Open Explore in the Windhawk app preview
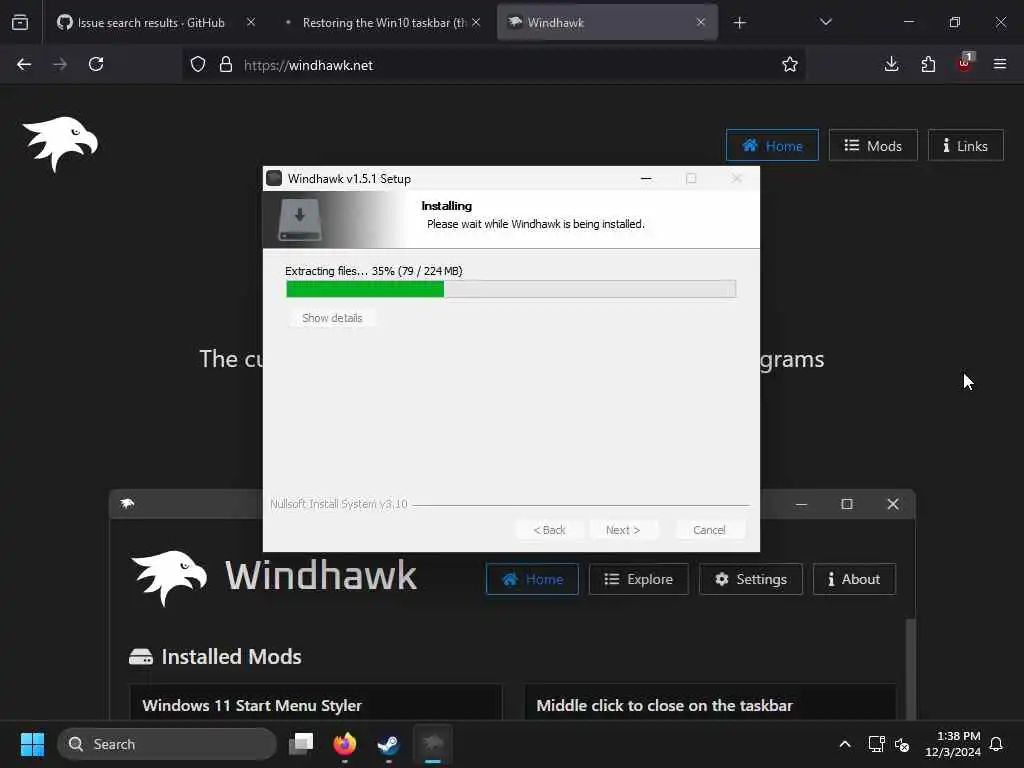 639,579
